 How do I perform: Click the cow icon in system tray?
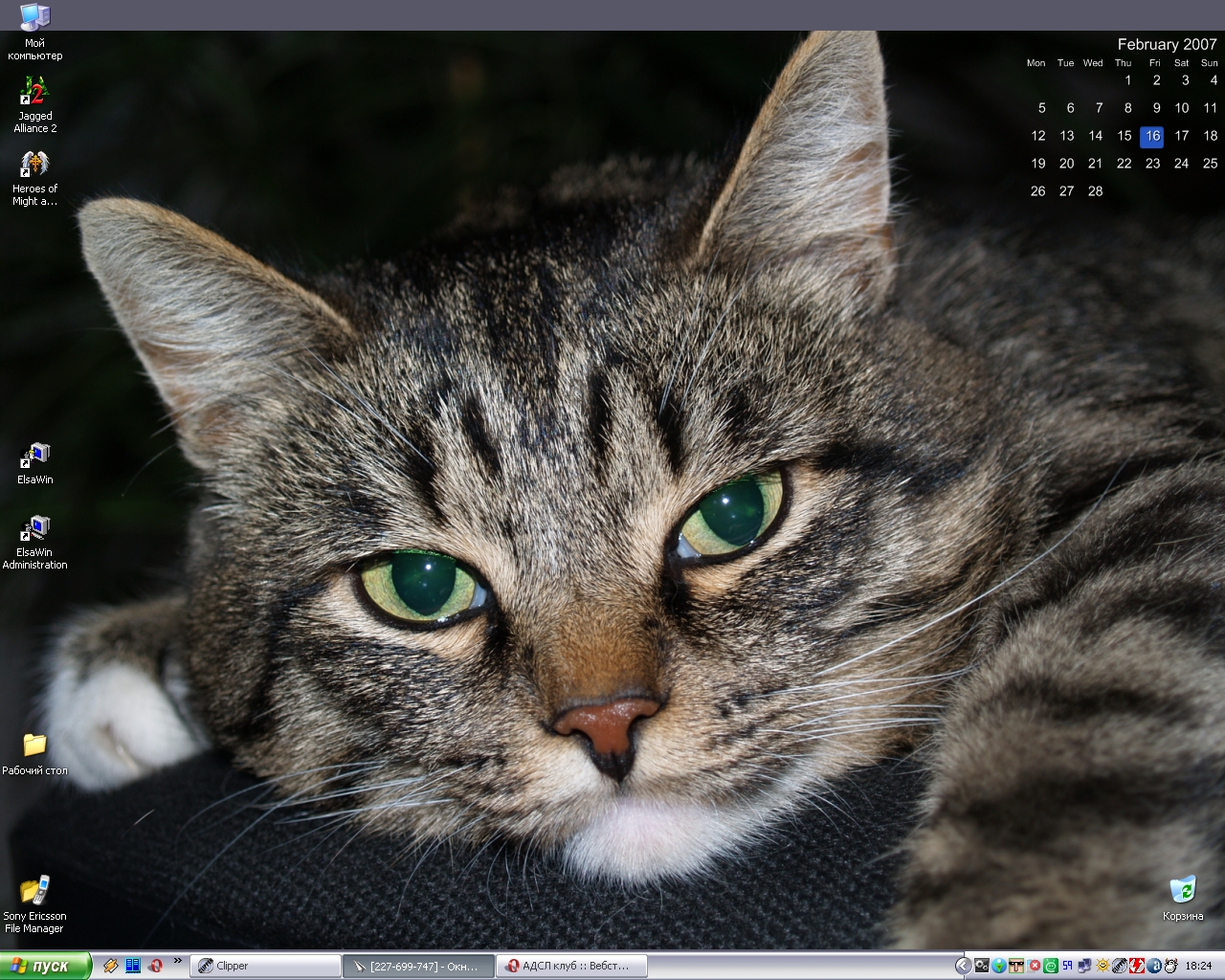pos(1170,966)
